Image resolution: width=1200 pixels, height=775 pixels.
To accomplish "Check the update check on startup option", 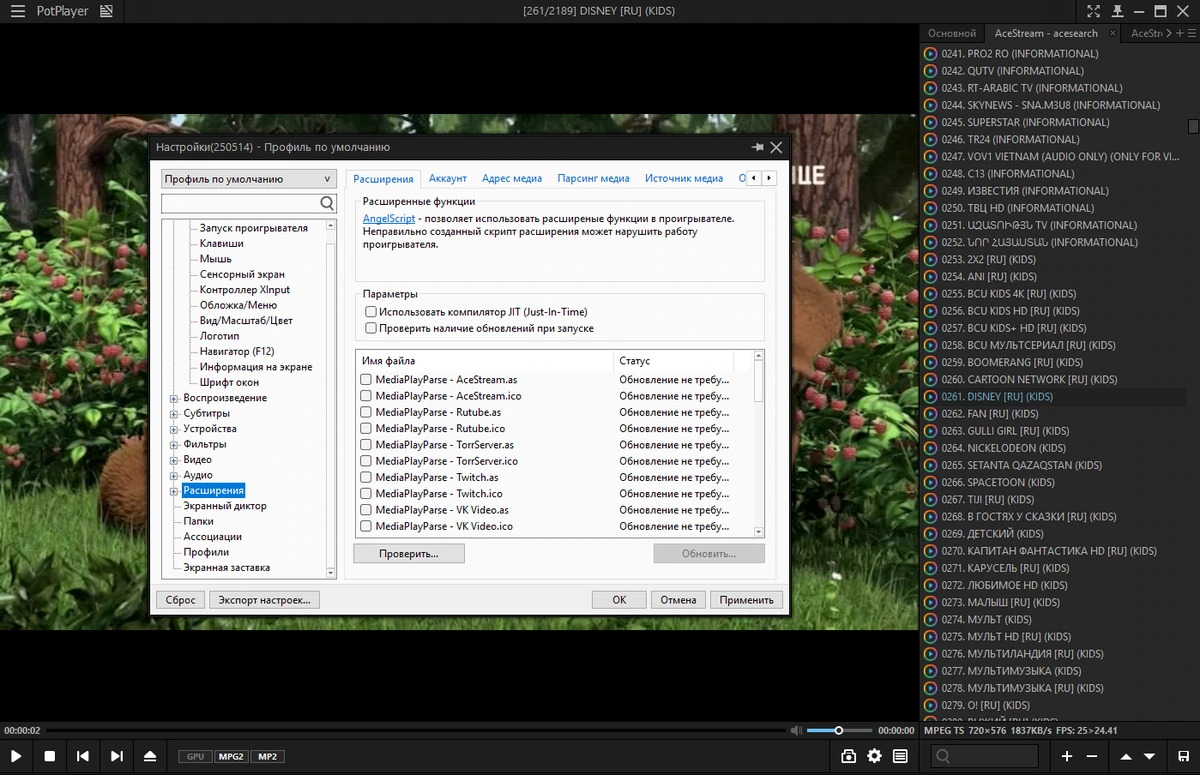I will [x=371, y=328].
